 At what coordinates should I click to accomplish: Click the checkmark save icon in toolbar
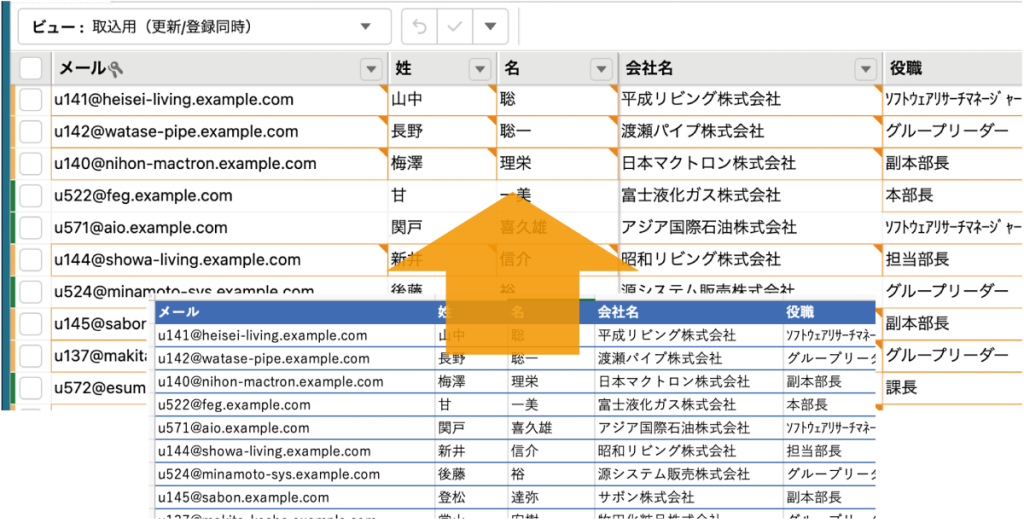tap(455, 27)
